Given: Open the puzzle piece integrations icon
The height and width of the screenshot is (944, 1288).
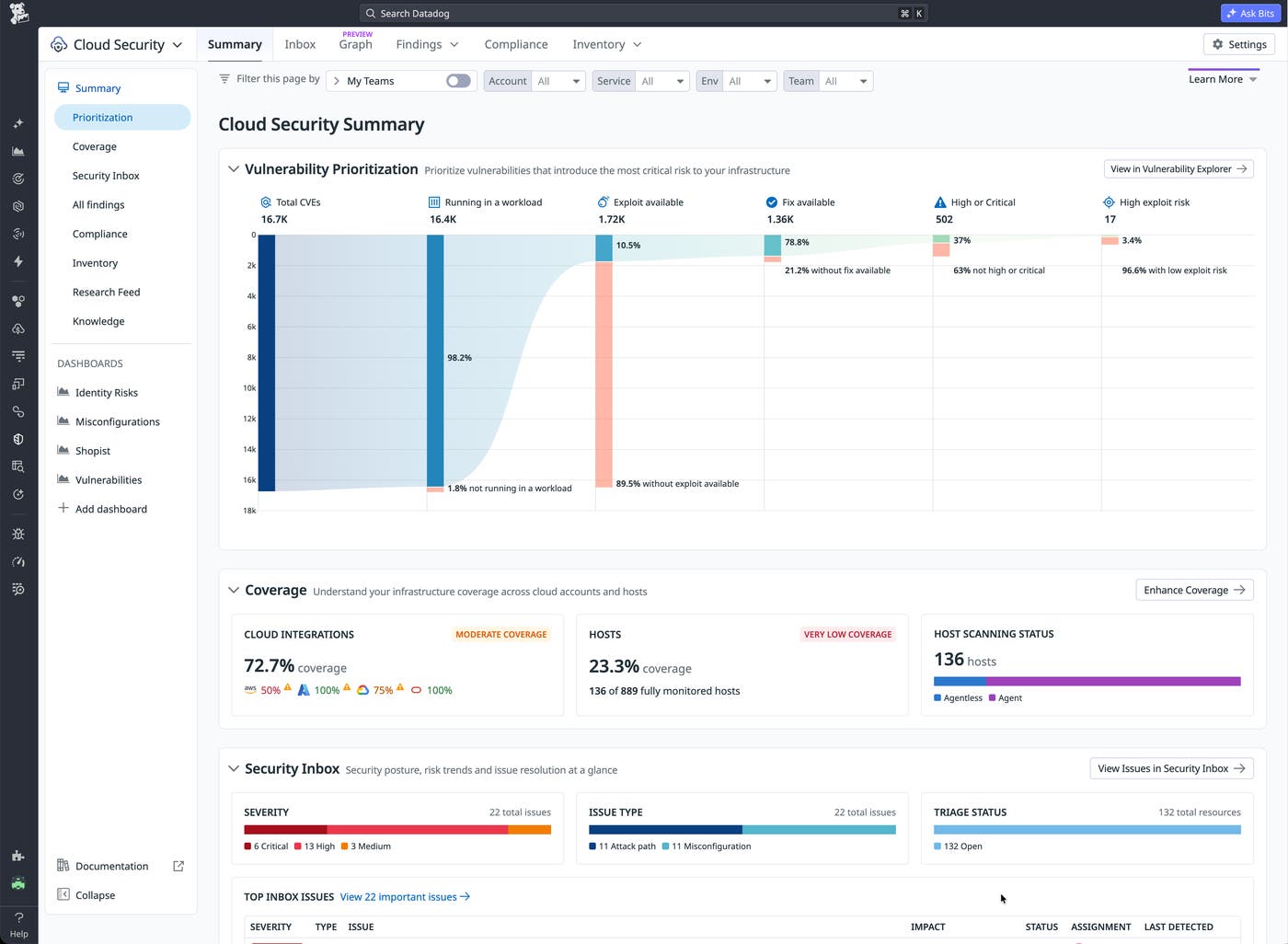Looking at the screenshot, I should [x=18, y=856].
